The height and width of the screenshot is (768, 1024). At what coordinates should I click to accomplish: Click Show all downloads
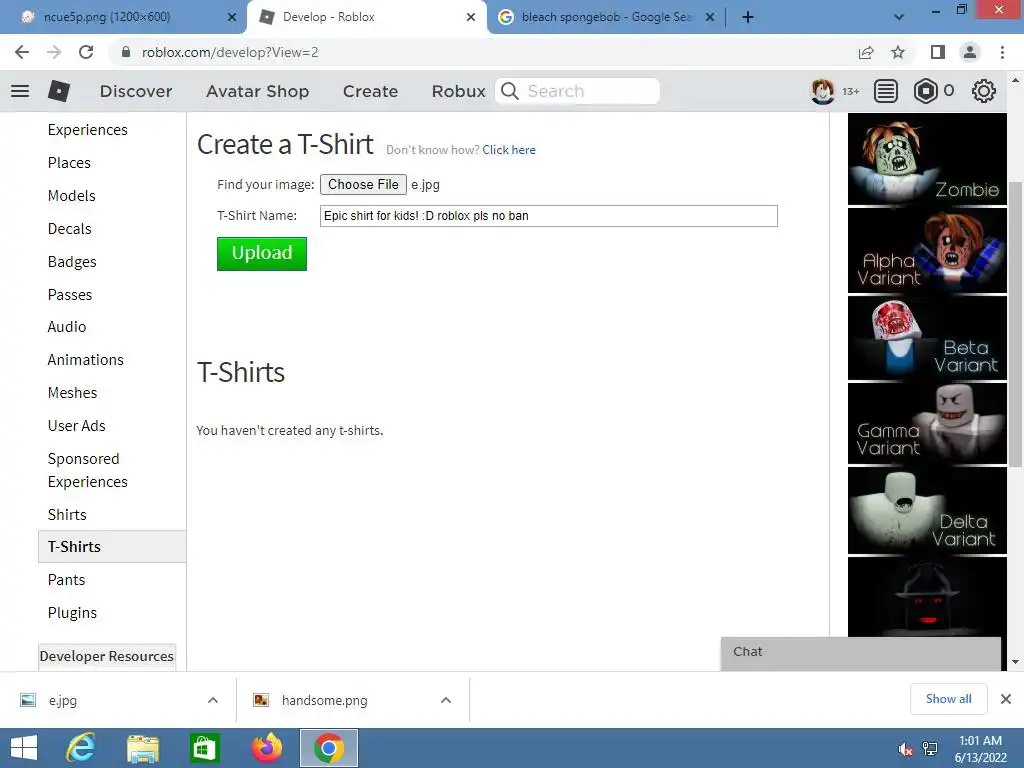(x=948, y=699)
